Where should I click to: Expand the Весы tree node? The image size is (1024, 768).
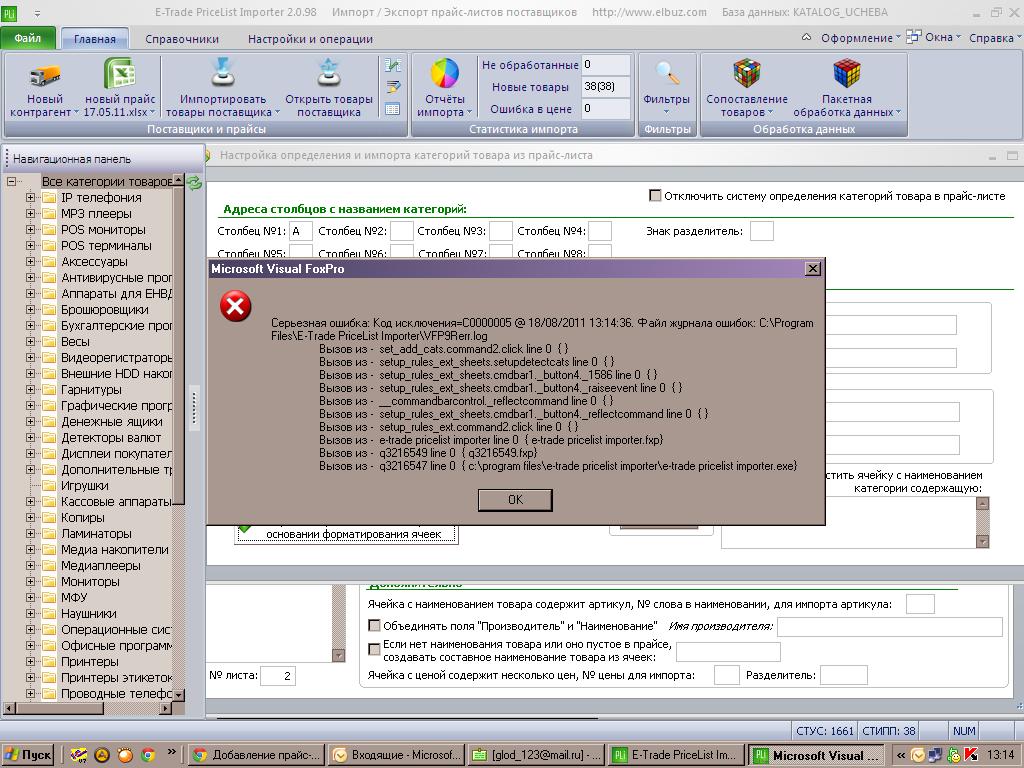pyautogui.click(x=30, y=342)
